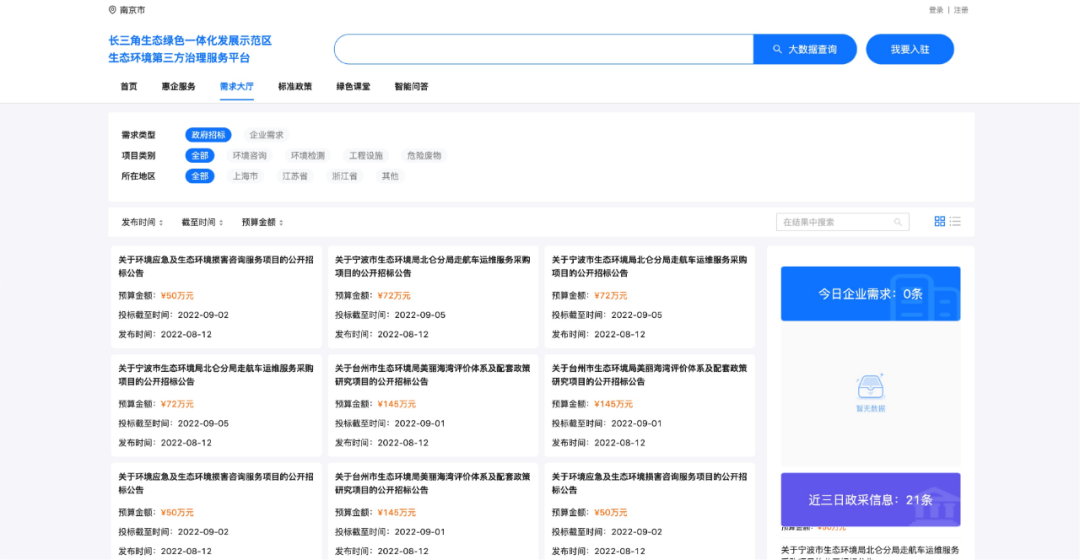Focus the main search input field at the top
The image size is (1080, 560).
point(544,50)
